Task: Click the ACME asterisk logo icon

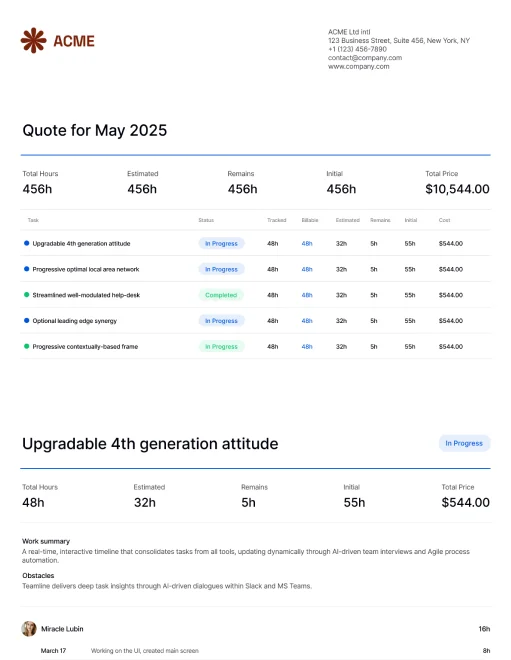Action: click(x=33, y=40)
